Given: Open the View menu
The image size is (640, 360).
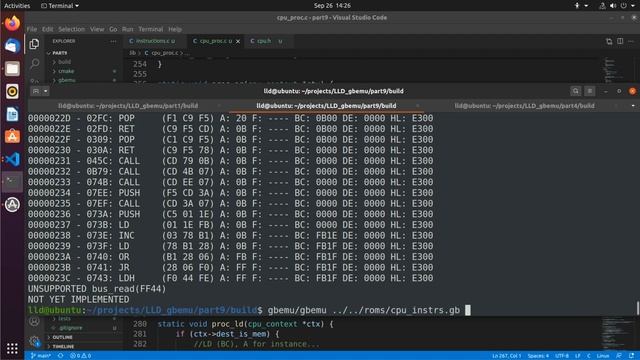Looking at the screenshot, I should tap(97, 29).
